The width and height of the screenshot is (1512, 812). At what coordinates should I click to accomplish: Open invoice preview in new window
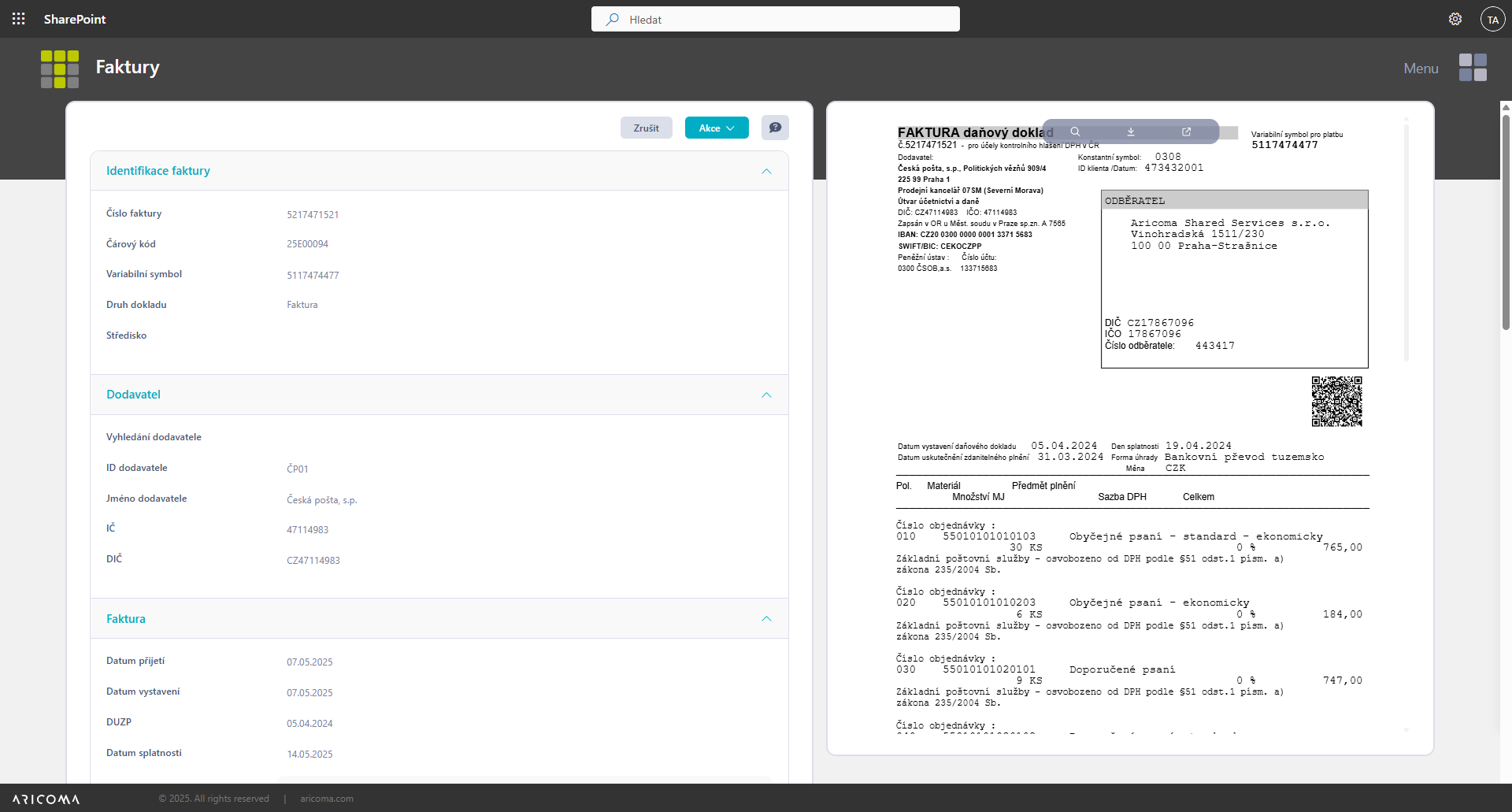pyautogui.click(x=1186, y=132)
